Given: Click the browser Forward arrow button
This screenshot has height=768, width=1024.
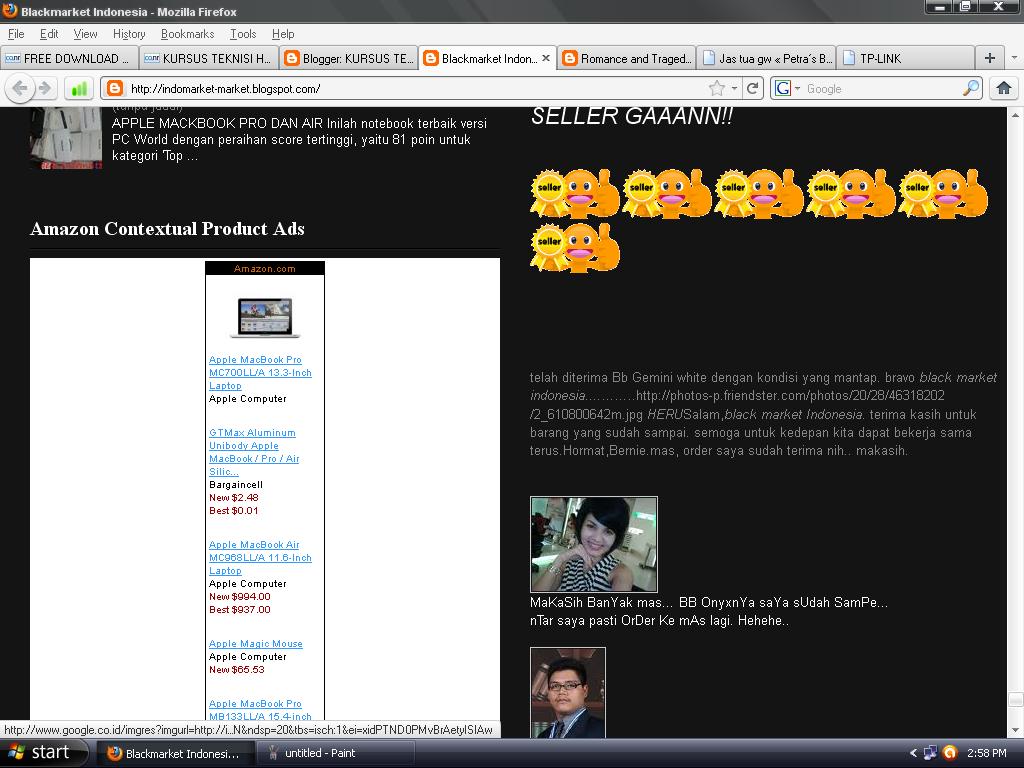Looking at the screenshot, I should 45,88.
